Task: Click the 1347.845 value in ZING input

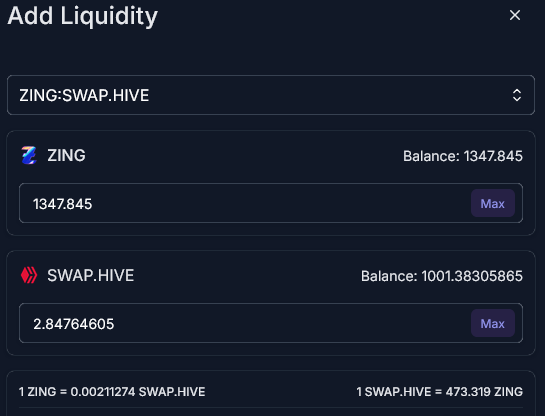Action: click(63, 204)
